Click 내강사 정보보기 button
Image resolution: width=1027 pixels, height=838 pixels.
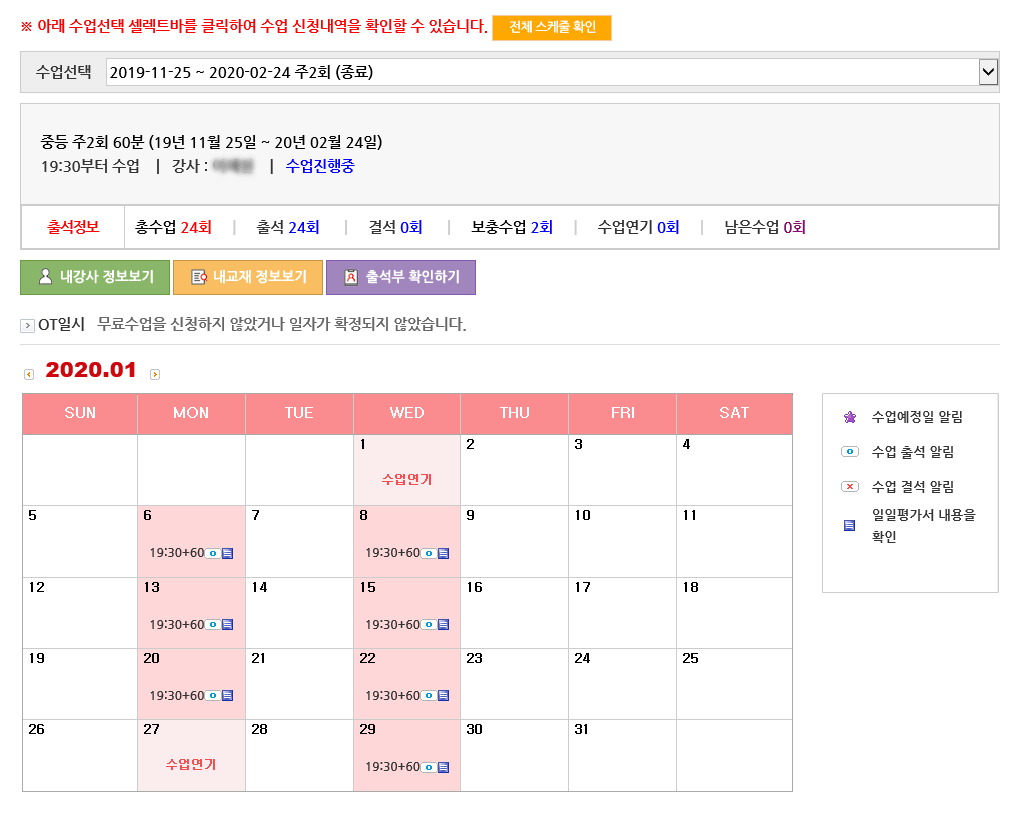(x=95, y=277)
